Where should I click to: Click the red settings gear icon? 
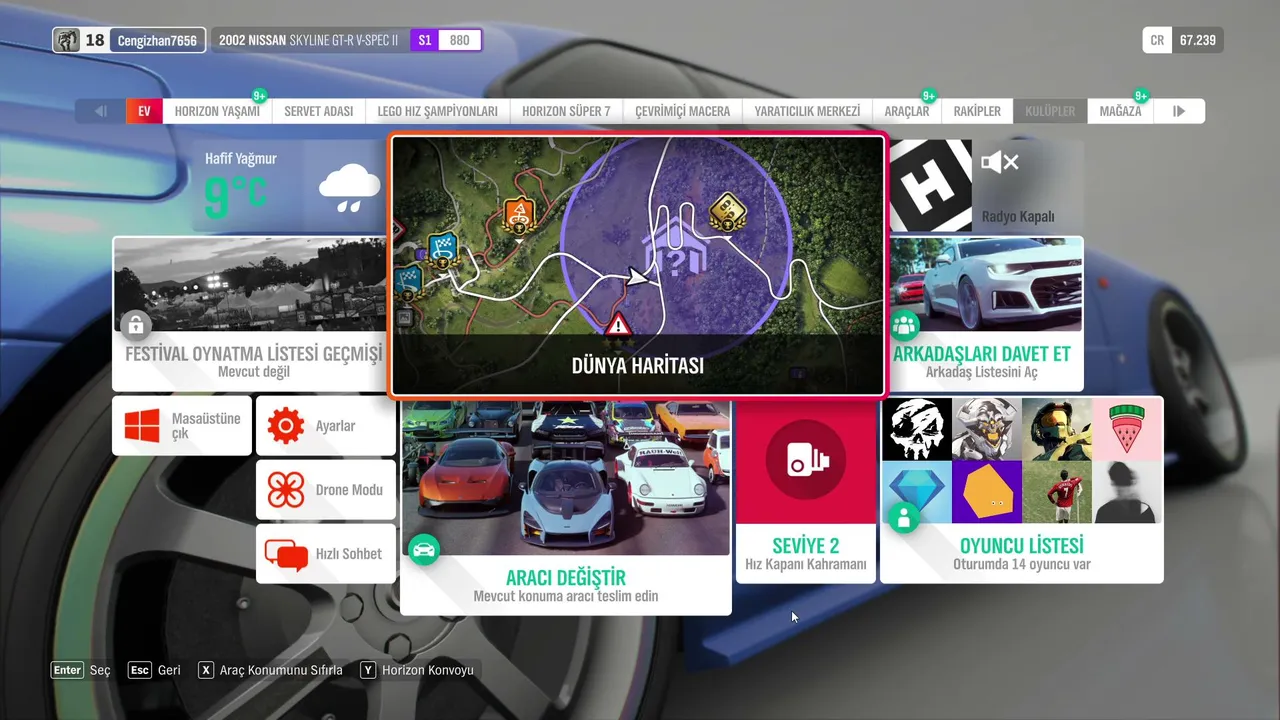tap(286, 426)
